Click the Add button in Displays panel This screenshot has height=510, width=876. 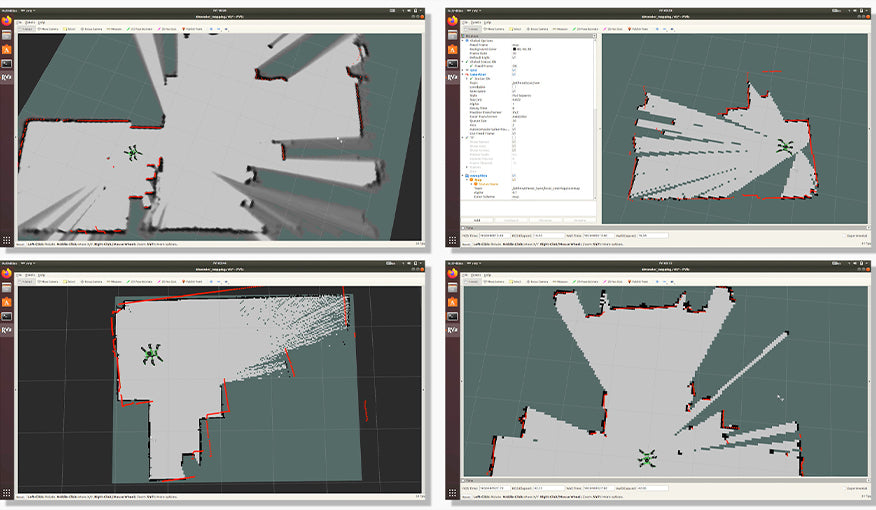tap(477, 219)
